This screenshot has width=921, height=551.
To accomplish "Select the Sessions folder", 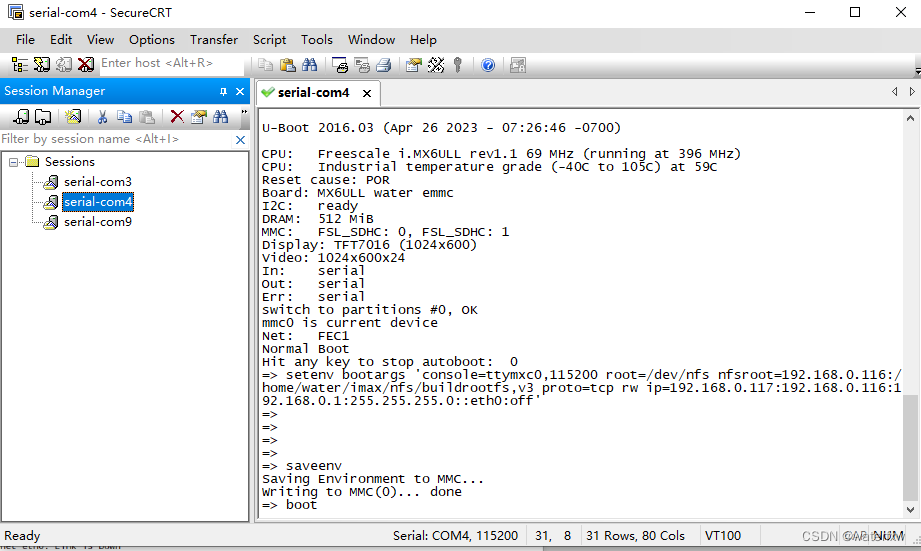I will tap(69, 162).
